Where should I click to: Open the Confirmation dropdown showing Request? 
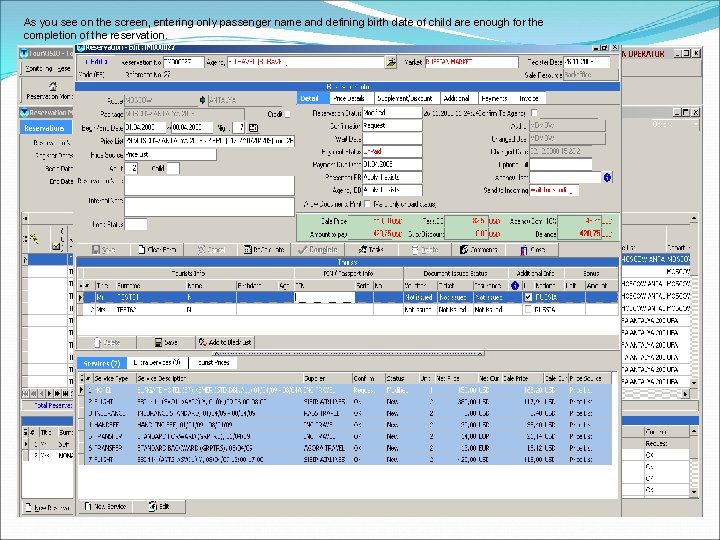pyautogui.click(x=392, y=125)
